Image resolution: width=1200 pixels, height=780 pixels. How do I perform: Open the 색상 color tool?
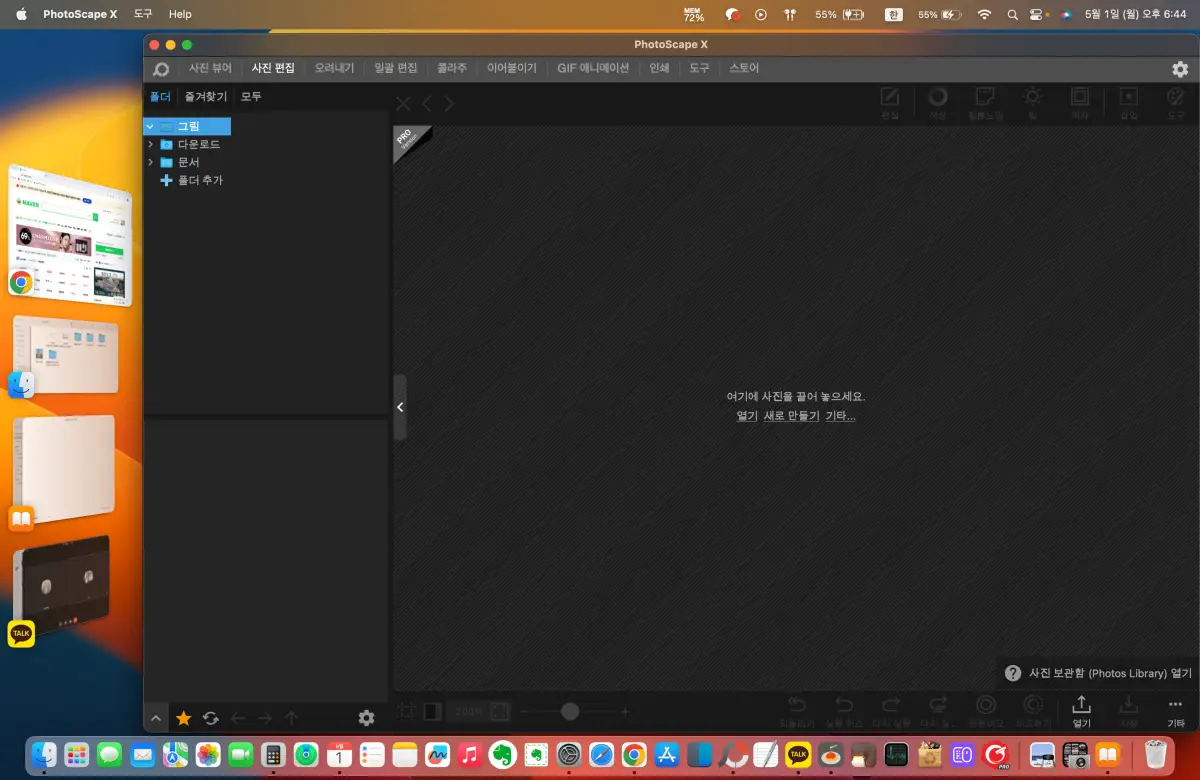pos(937,103)
